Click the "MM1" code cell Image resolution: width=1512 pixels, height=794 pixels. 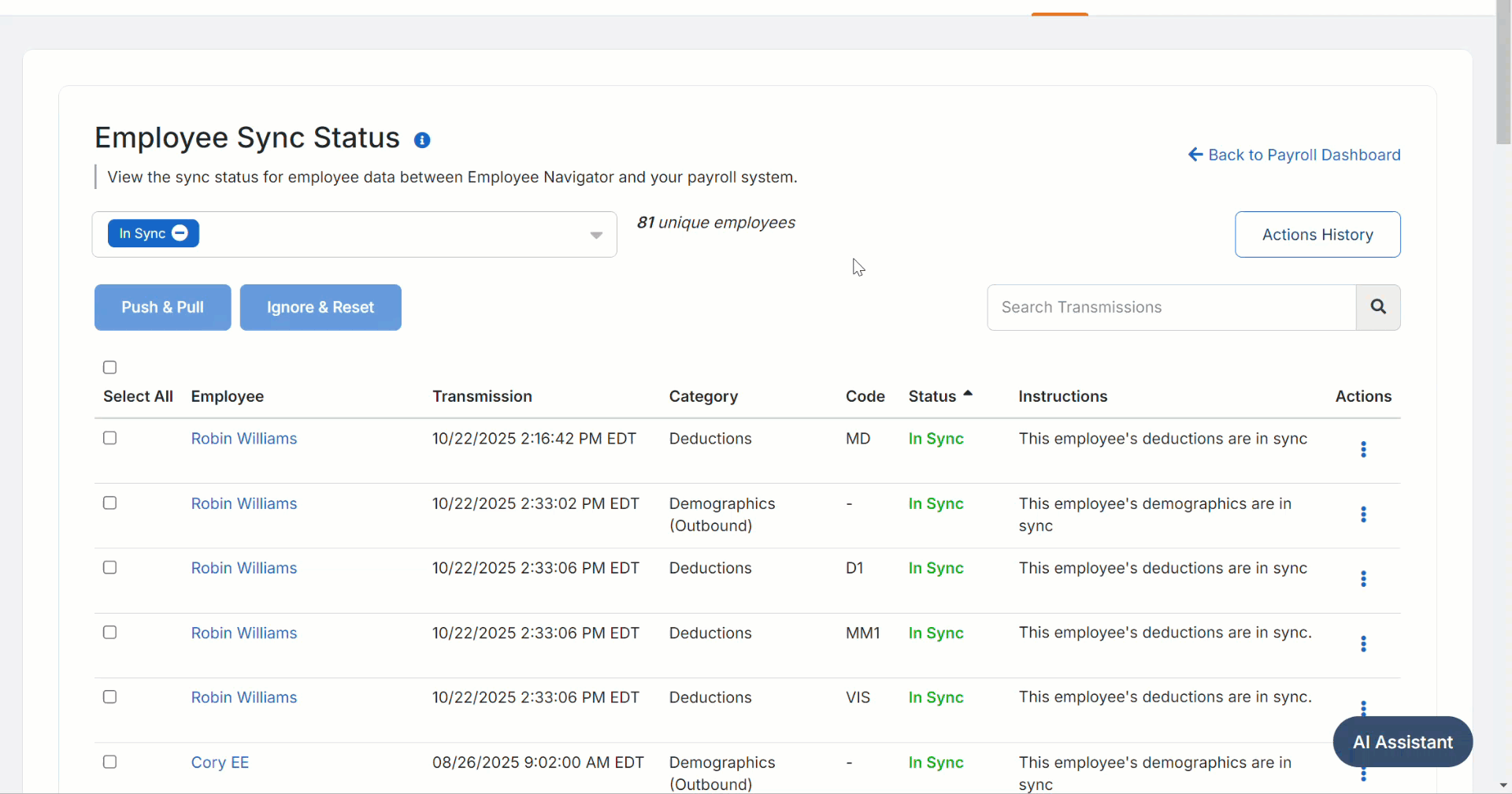click(862, 633)
